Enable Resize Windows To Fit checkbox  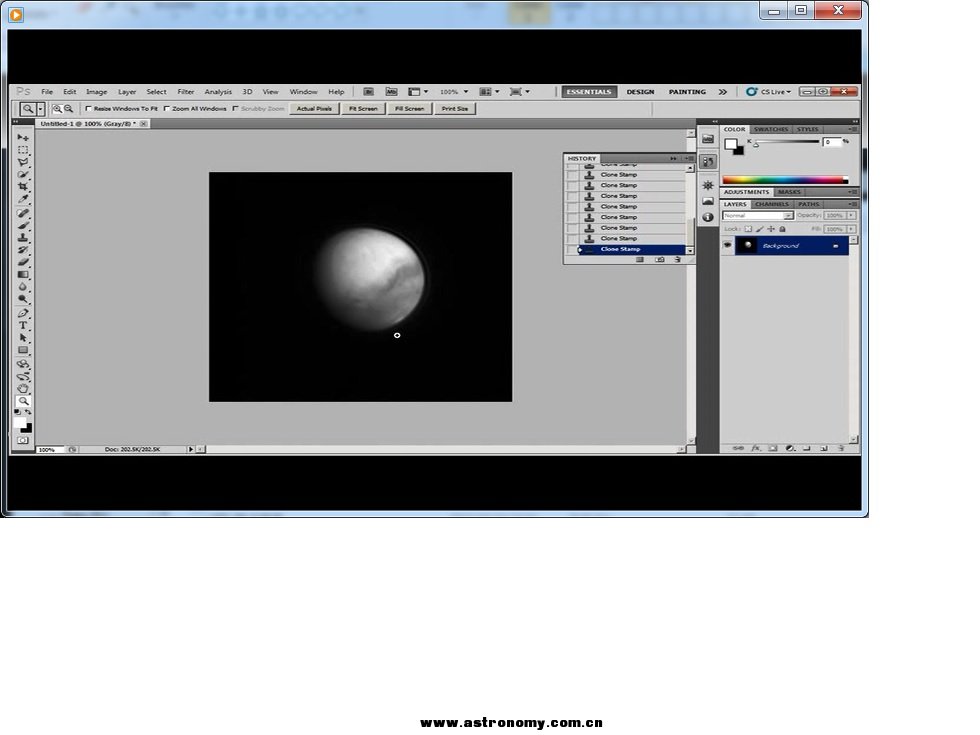coord(88,109)
